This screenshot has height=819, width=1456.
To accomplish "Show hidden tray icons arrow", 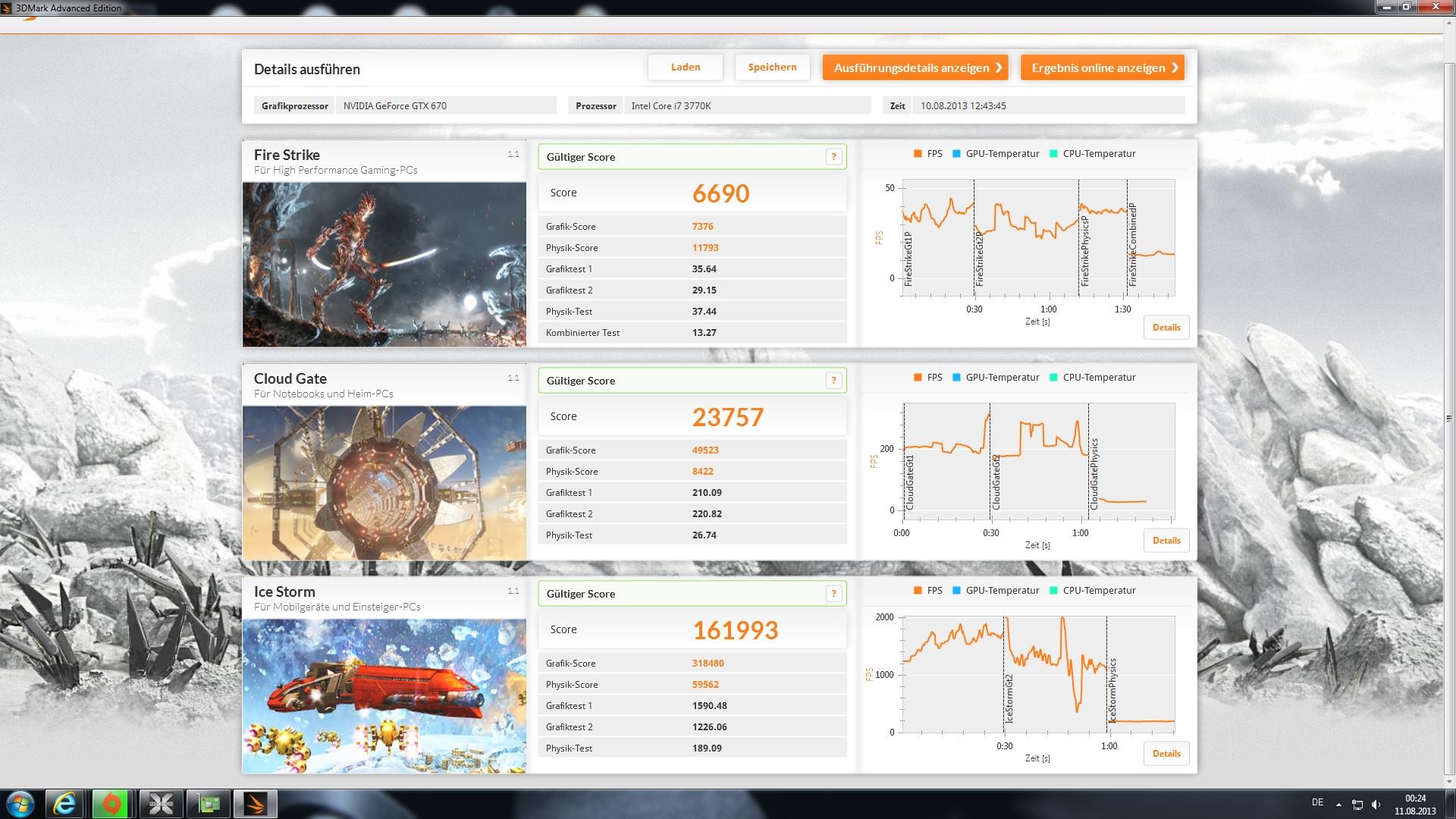I will [1338, 805].
